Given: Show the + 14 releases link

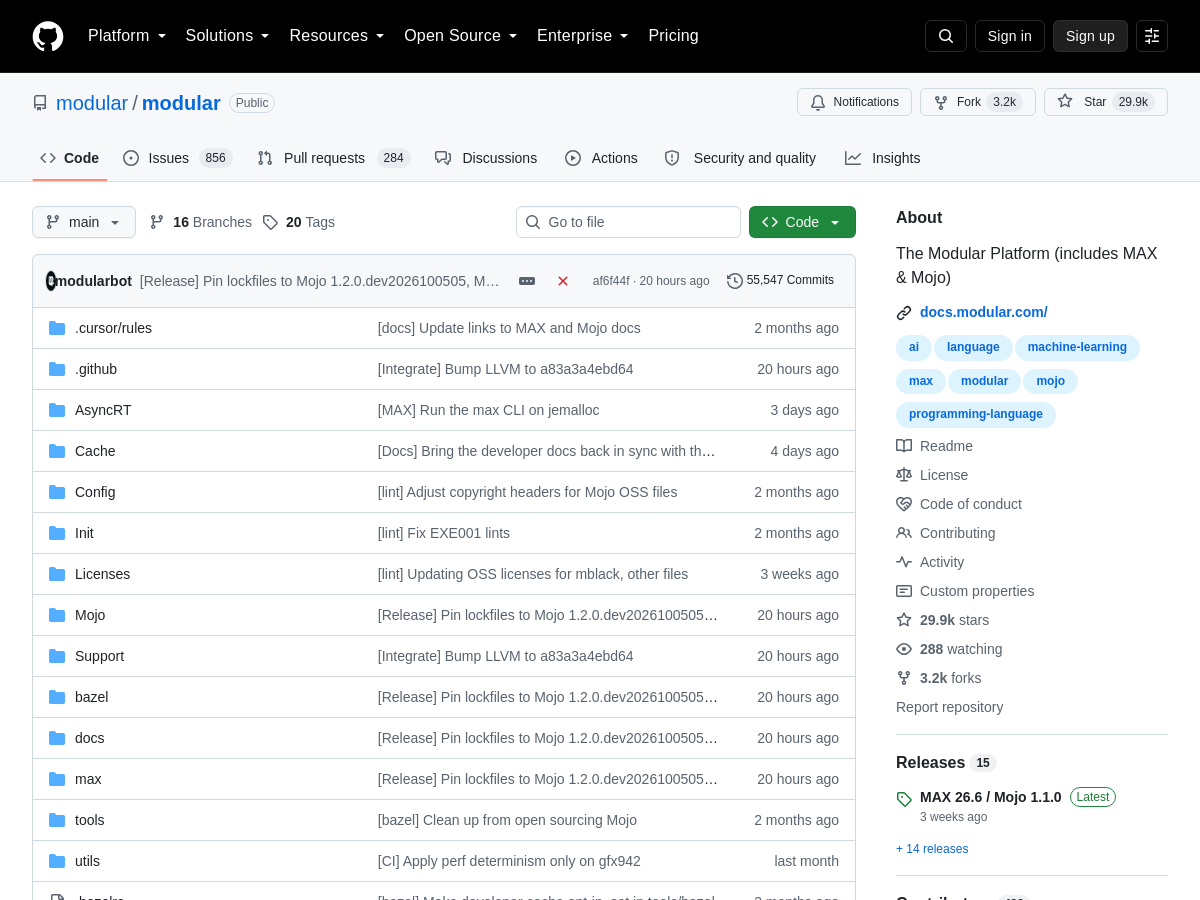Looking at the screenshot, I should pos(932,849).
